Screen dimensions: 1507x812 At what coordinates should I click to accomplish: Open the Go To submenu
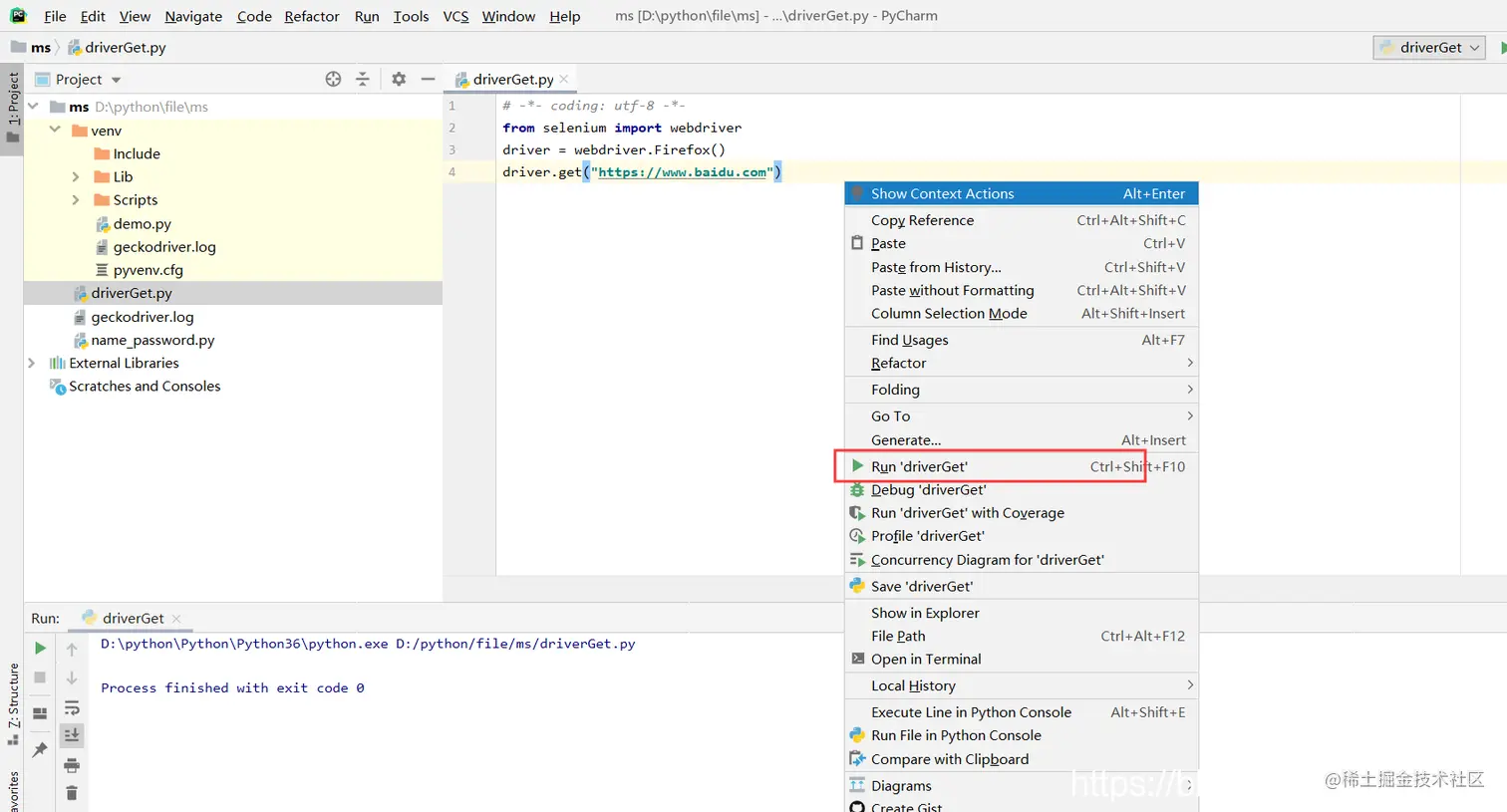click(x=1022, y=416)
